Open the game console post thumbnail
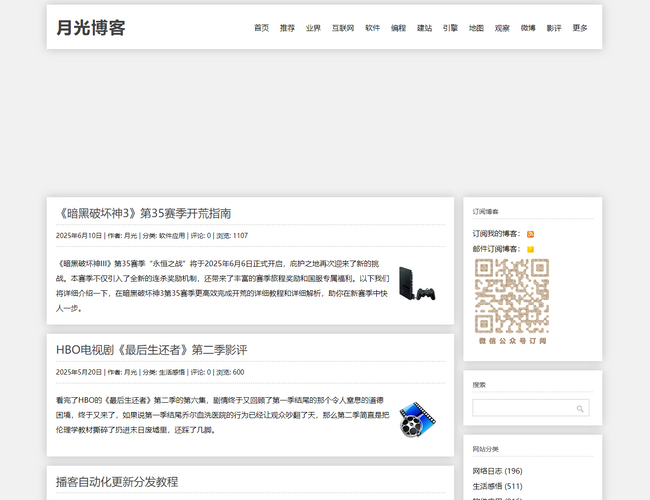The height and width of the screenshot is (500, 650). pyautogui.click(x=416, y=284)
